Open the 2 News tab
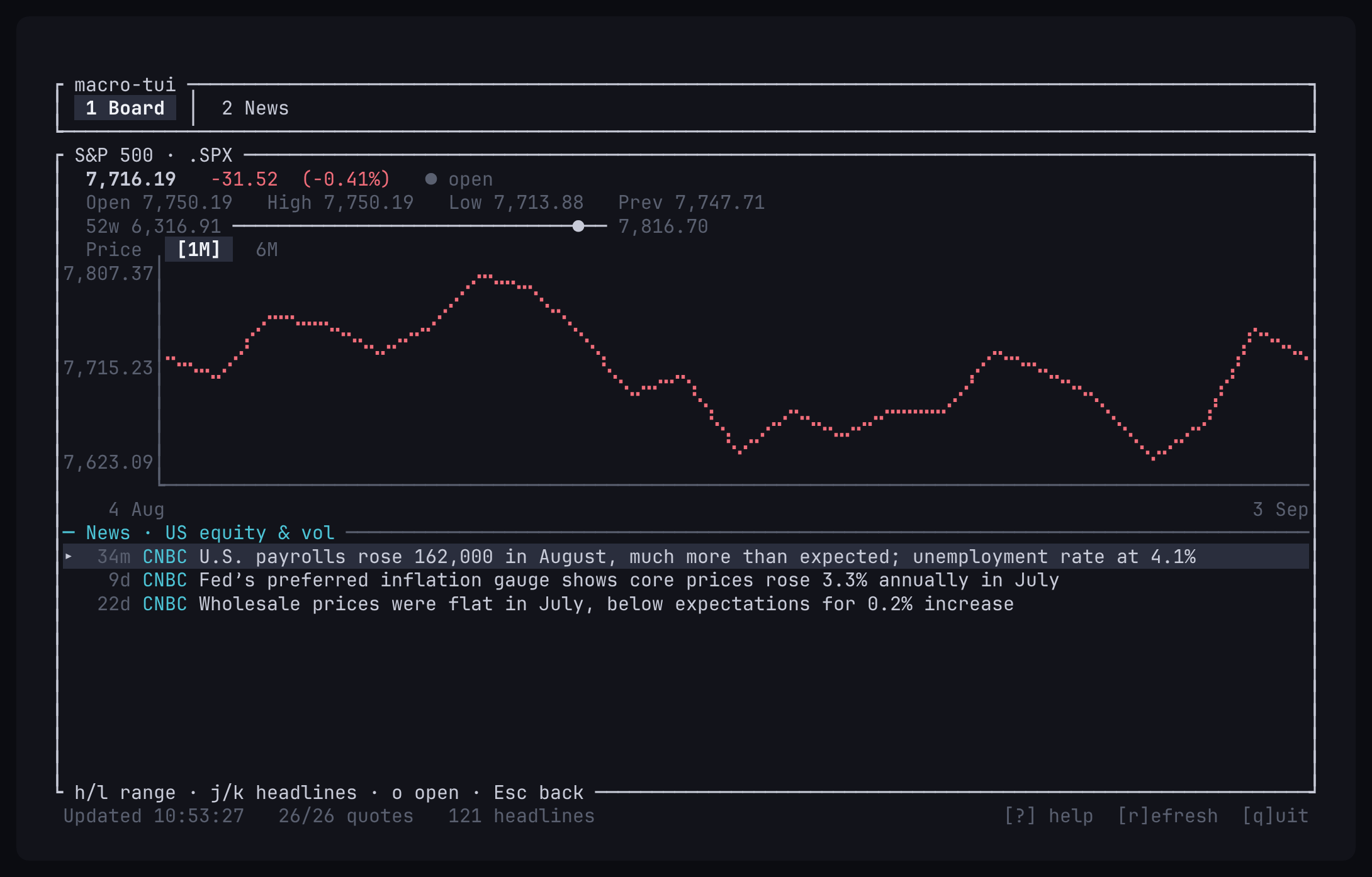1372x877 pixels. click(255, 108)
